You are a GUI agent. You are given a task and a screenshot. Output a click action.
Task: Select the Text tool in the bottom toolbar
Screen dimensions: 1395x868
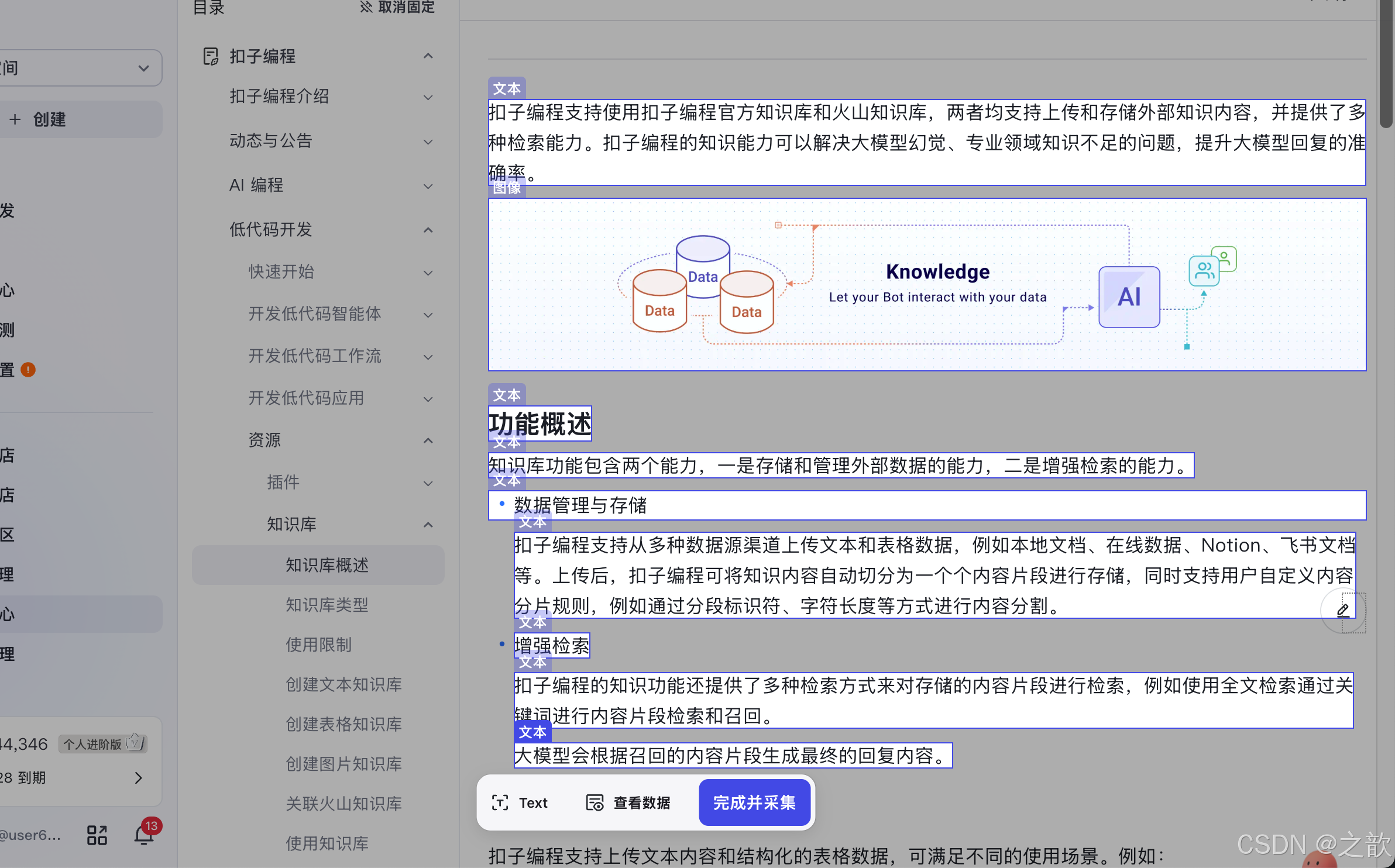point(518,802)
